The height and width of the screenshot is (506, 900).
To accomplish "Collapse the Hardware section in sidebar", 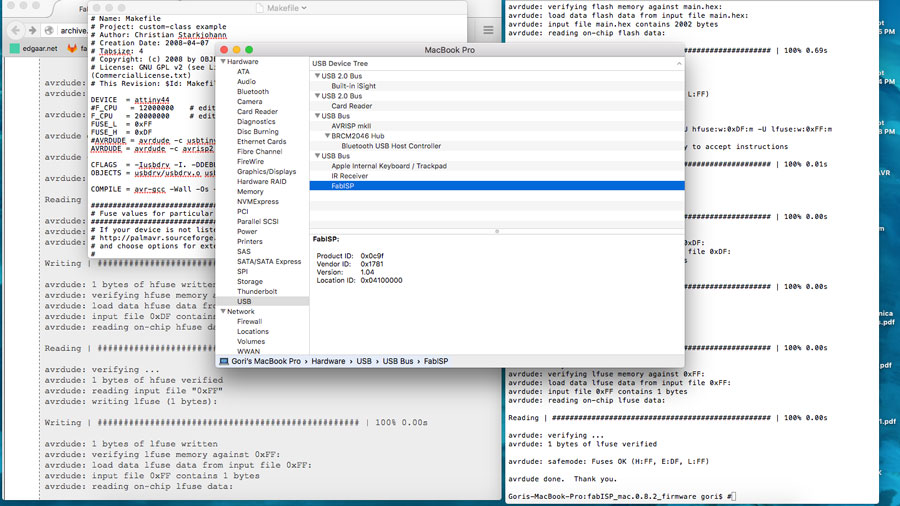I will coord(223,61).
